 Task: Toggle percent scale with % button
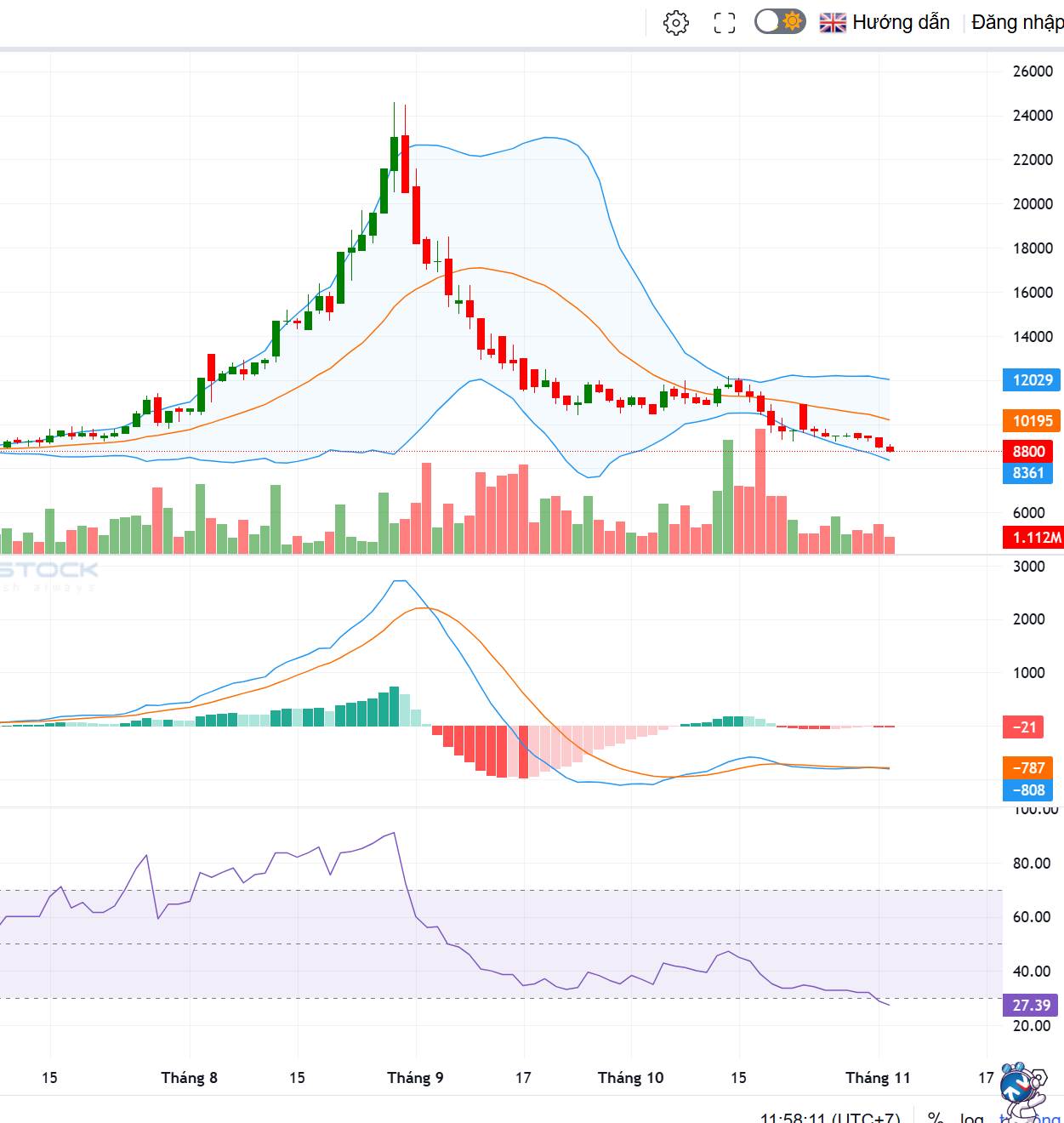coord(936,1117)
